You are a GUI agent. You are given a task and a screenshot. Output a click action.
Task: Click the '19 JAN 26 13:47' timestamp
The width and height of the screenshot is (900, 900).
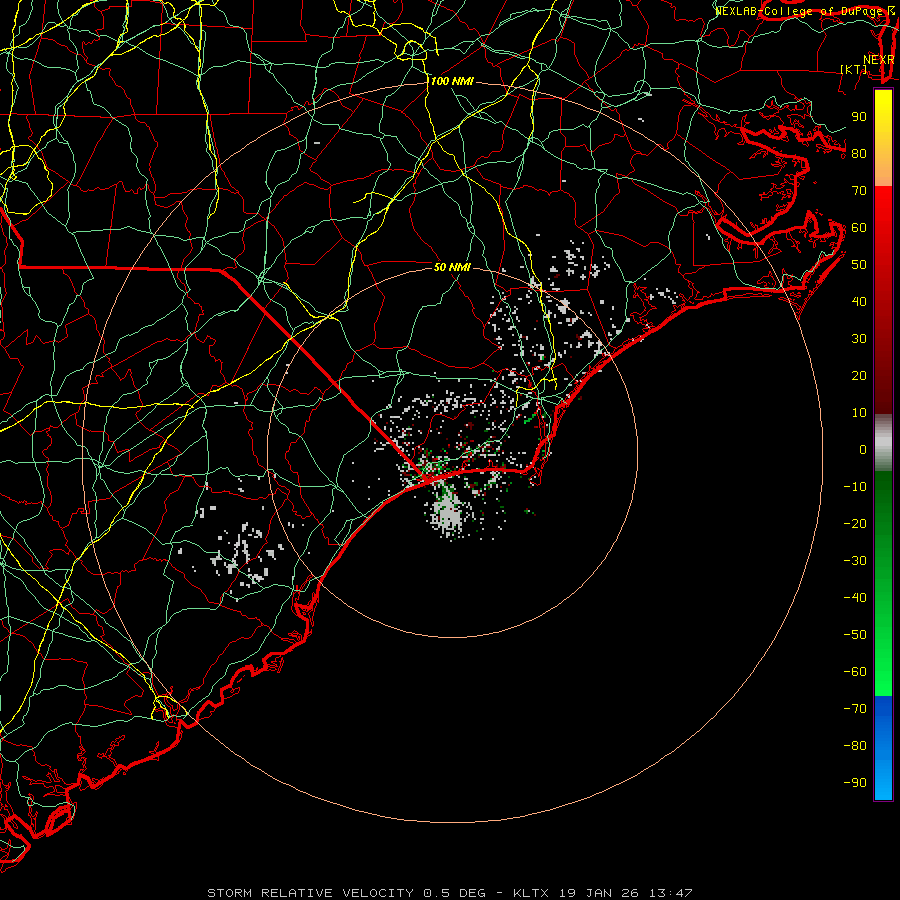pyautogui.click(x=626, y=893)
